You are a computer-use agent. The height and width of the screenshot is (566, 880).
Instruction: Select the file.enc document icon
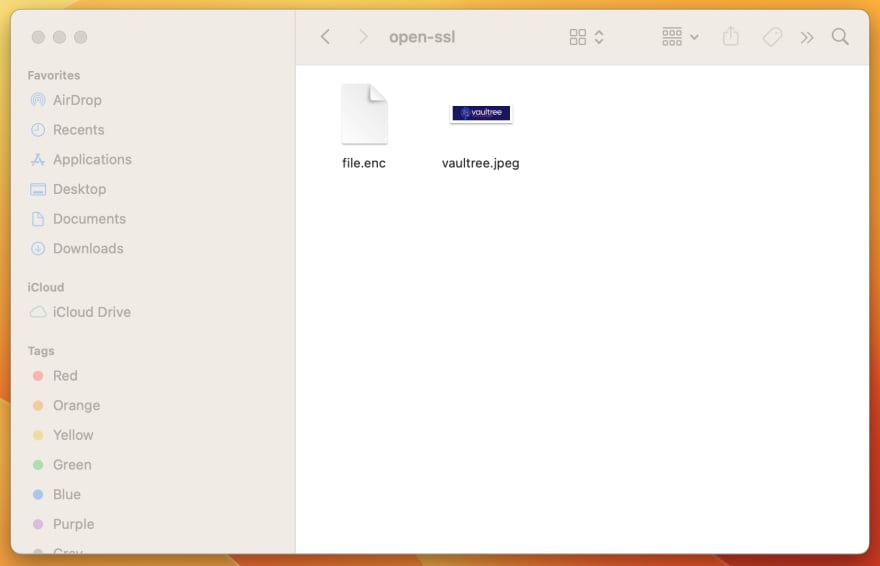point(364,114)
